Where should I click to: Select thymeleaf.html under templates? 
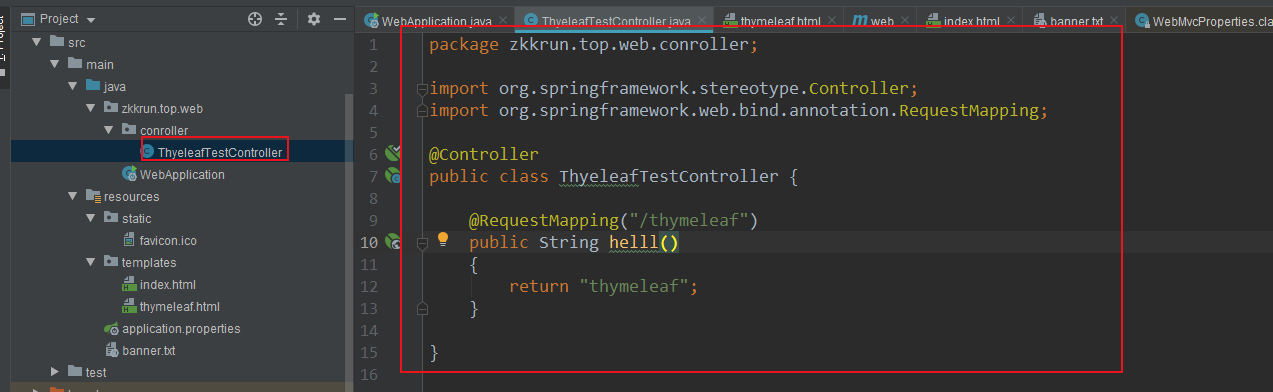pos(180,306)
